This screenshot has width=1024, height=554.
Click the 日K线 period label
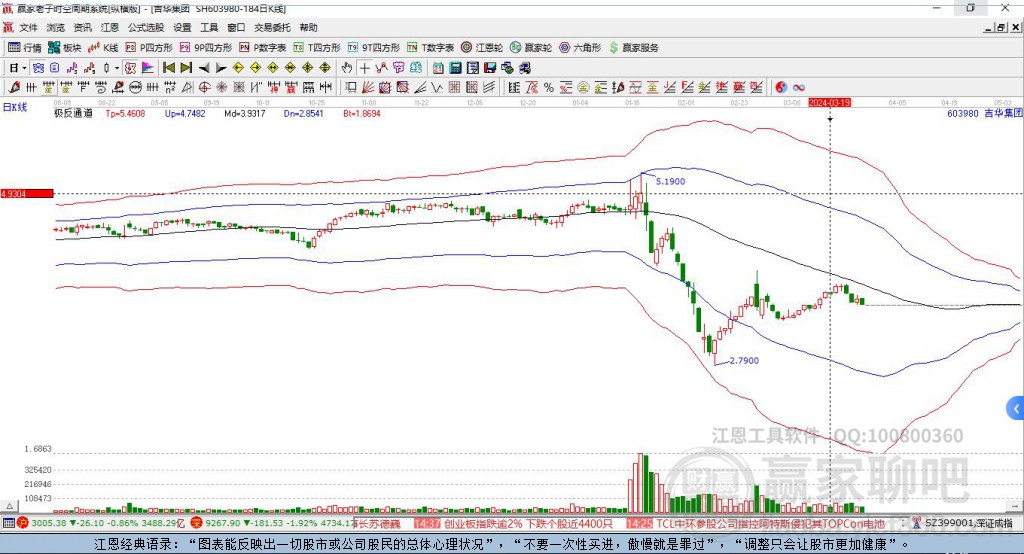point(15,107)
